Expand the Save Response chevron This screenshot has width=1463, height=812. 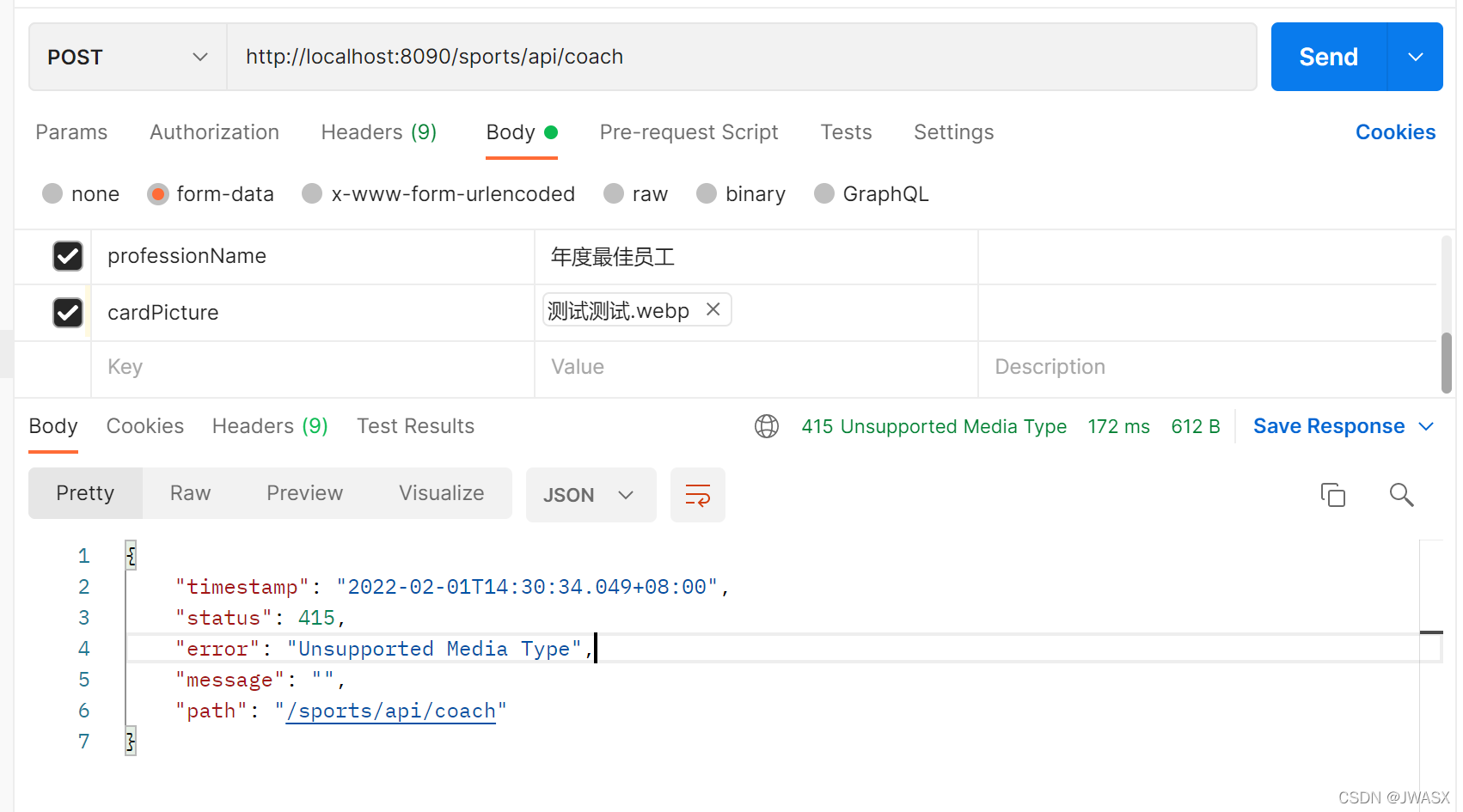point(1426,426)
